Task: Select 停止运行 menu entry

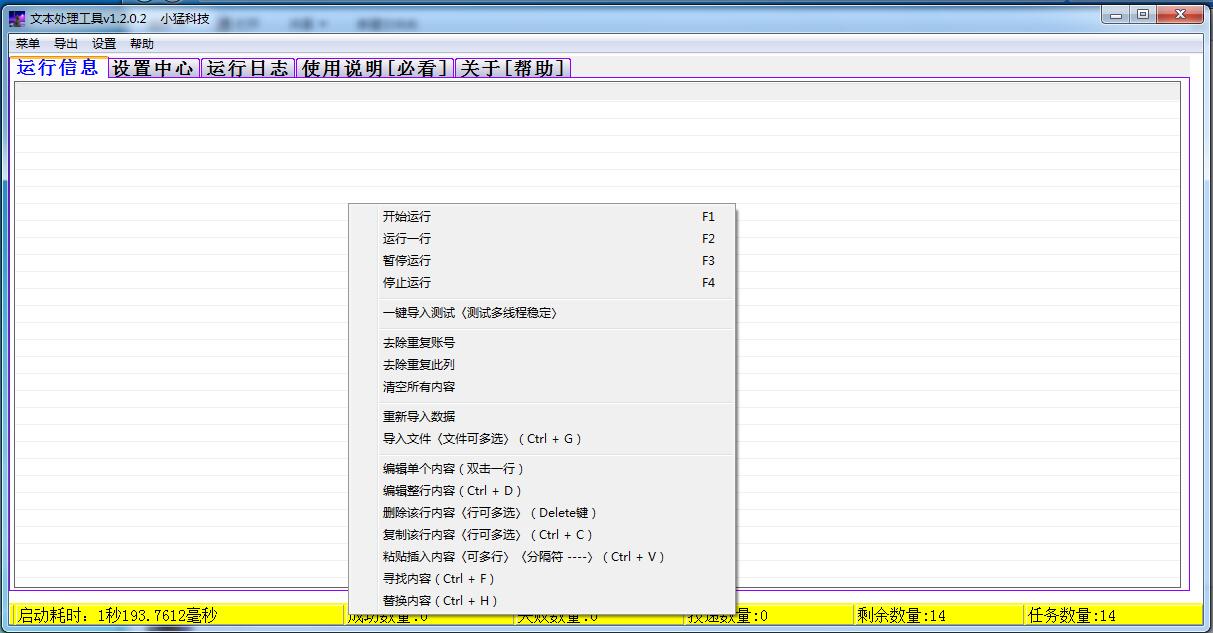Action: 541,283
